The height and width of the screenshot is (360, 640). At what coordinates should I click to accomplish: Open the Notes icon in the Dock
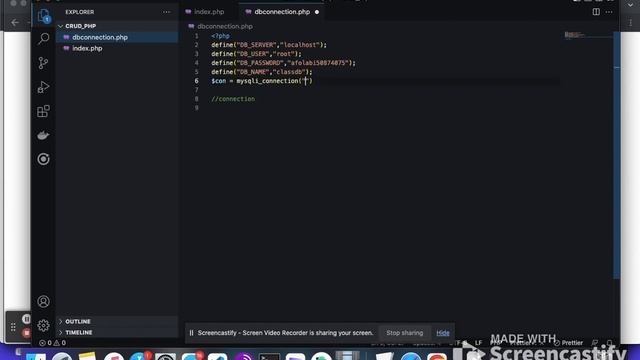(87, 356)
